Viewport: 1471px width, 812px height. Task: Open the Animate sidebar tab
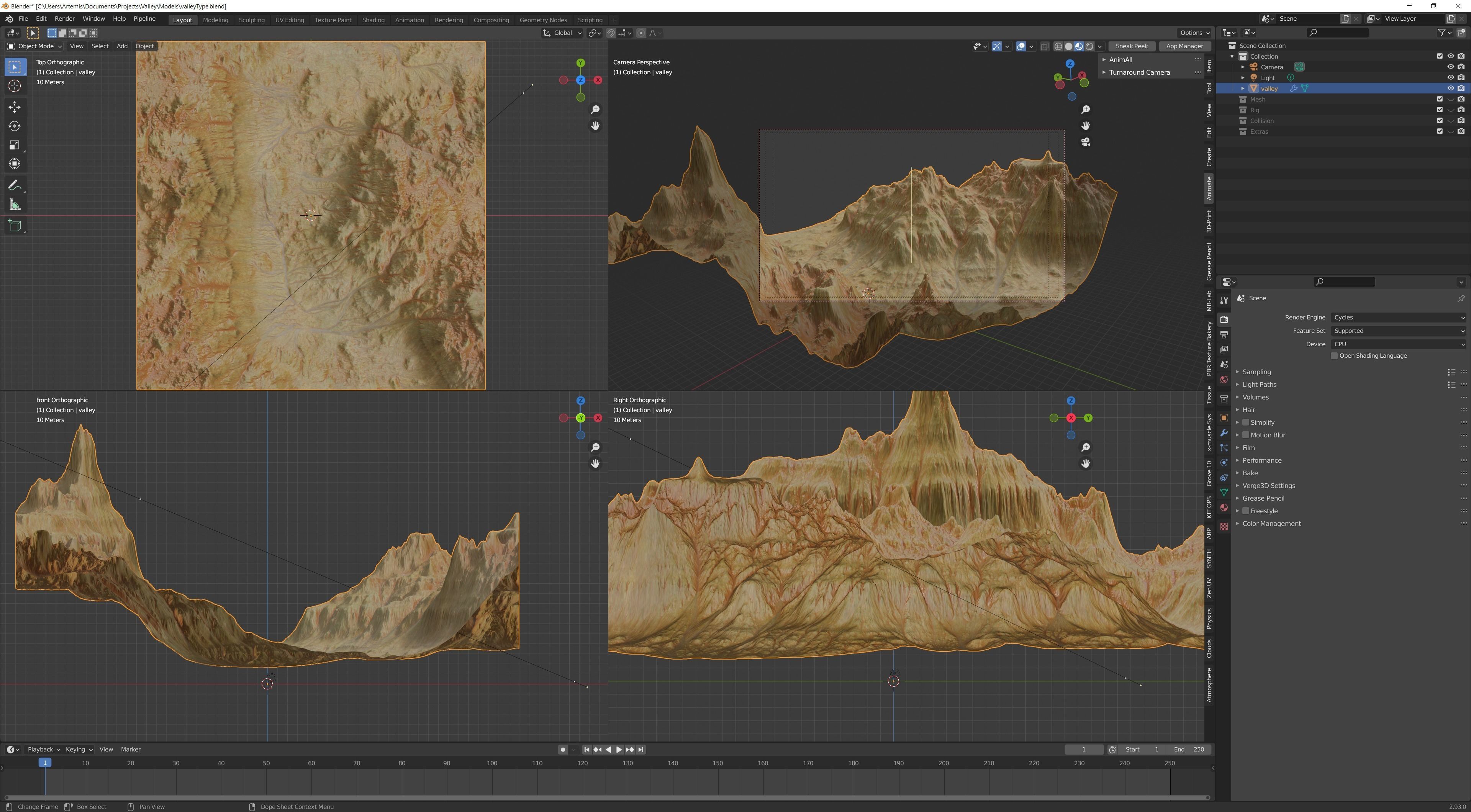coord(1209,188)
